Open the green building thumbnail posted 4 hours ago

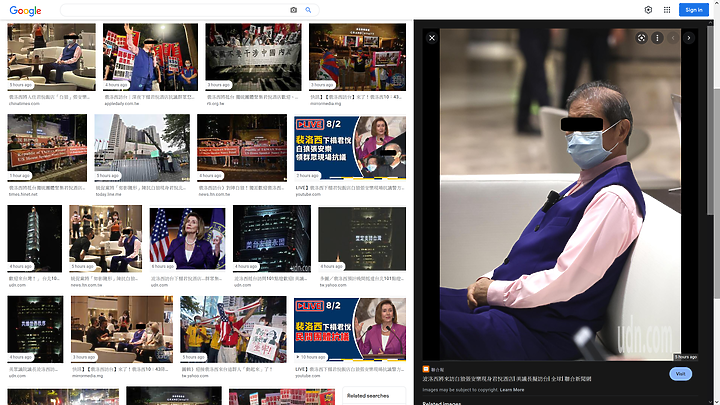[x=35, y=329]
